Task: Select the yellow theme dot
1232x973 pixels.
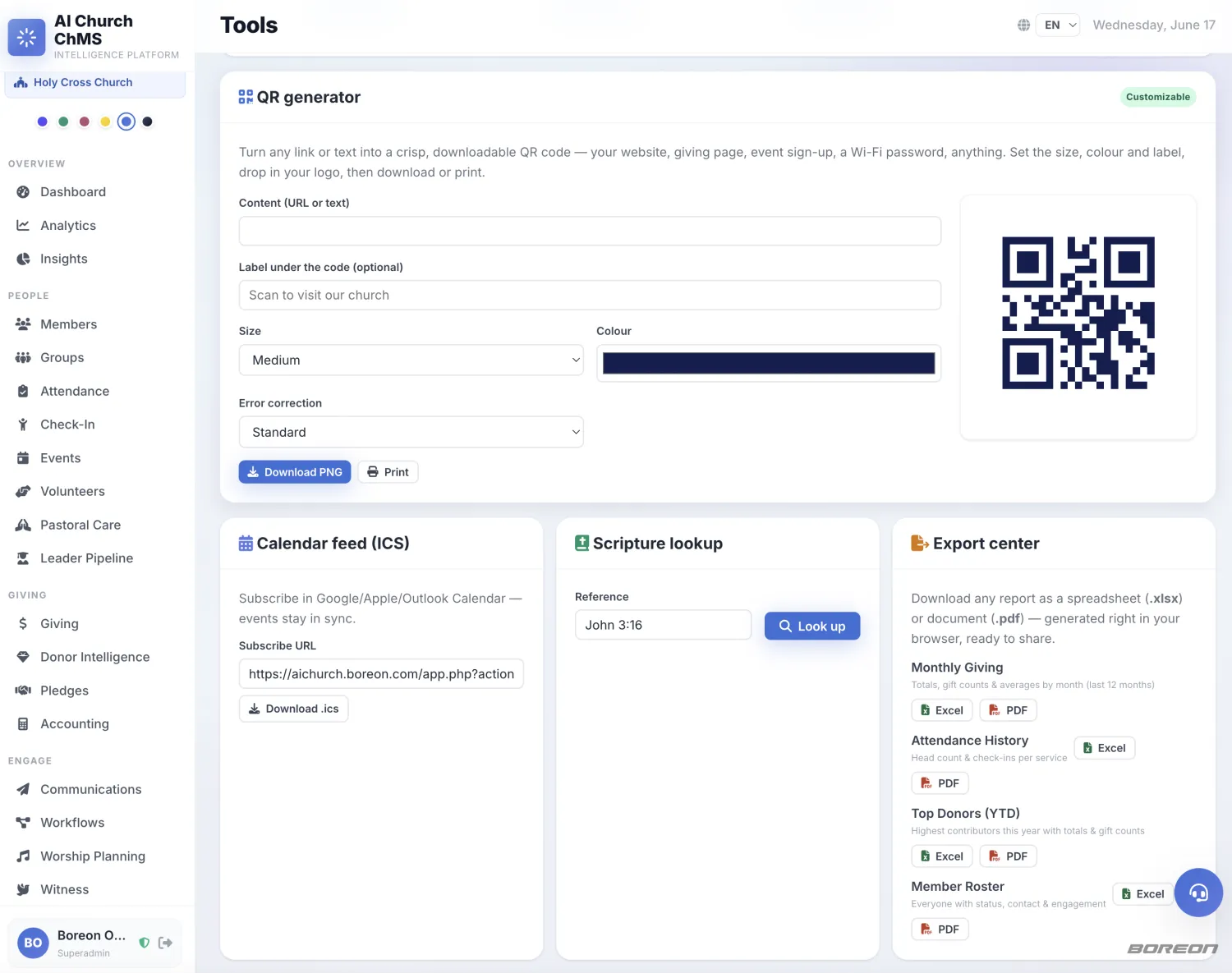Action: click(105, 122)
